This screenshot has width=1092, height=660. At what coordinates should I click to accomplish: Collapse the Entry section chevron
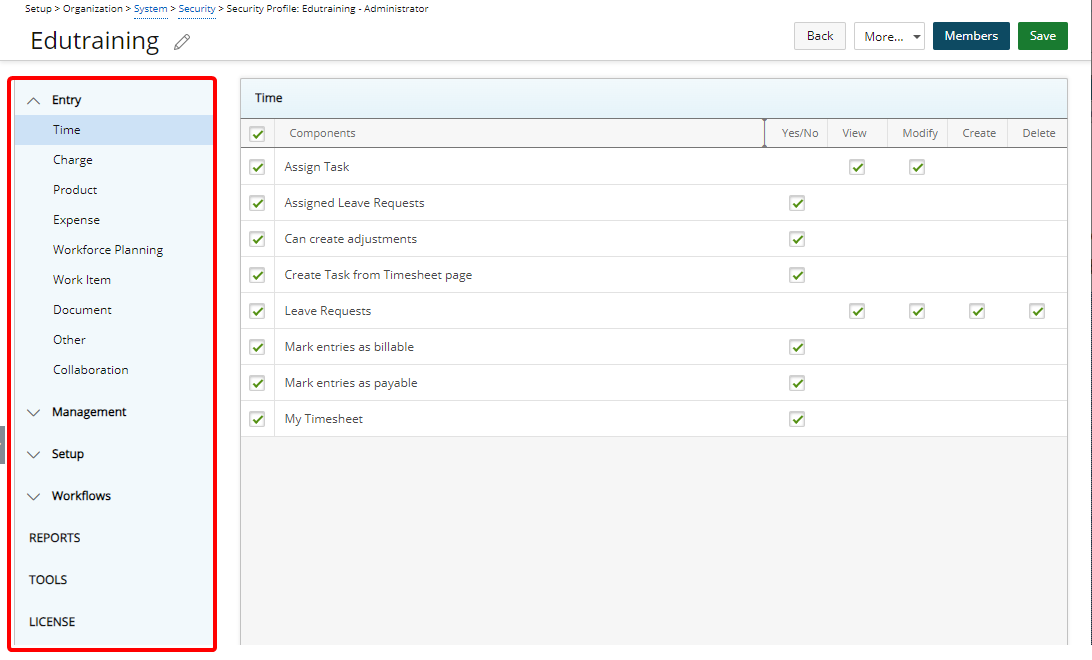pos(33,100)
